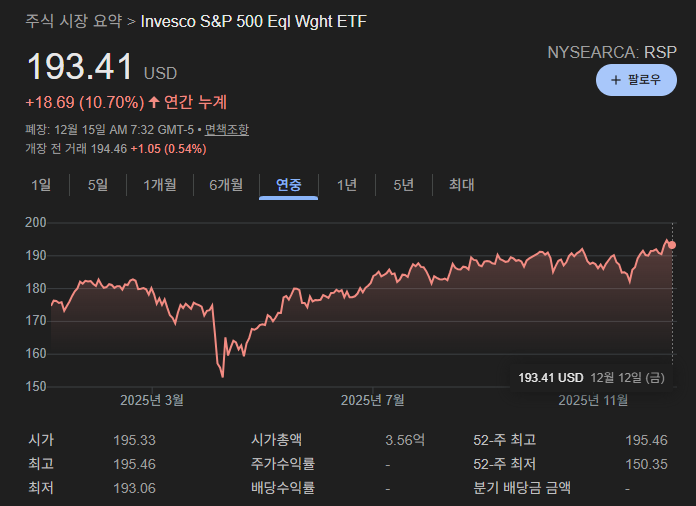Click the upward arrow next to 연간 누계
696x506 pixels.
click(x=154, y=102)
